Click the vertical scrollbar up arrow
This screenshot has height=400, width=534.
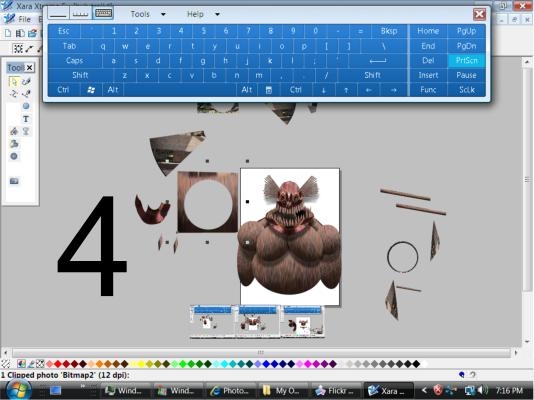(x=527, y=62)
